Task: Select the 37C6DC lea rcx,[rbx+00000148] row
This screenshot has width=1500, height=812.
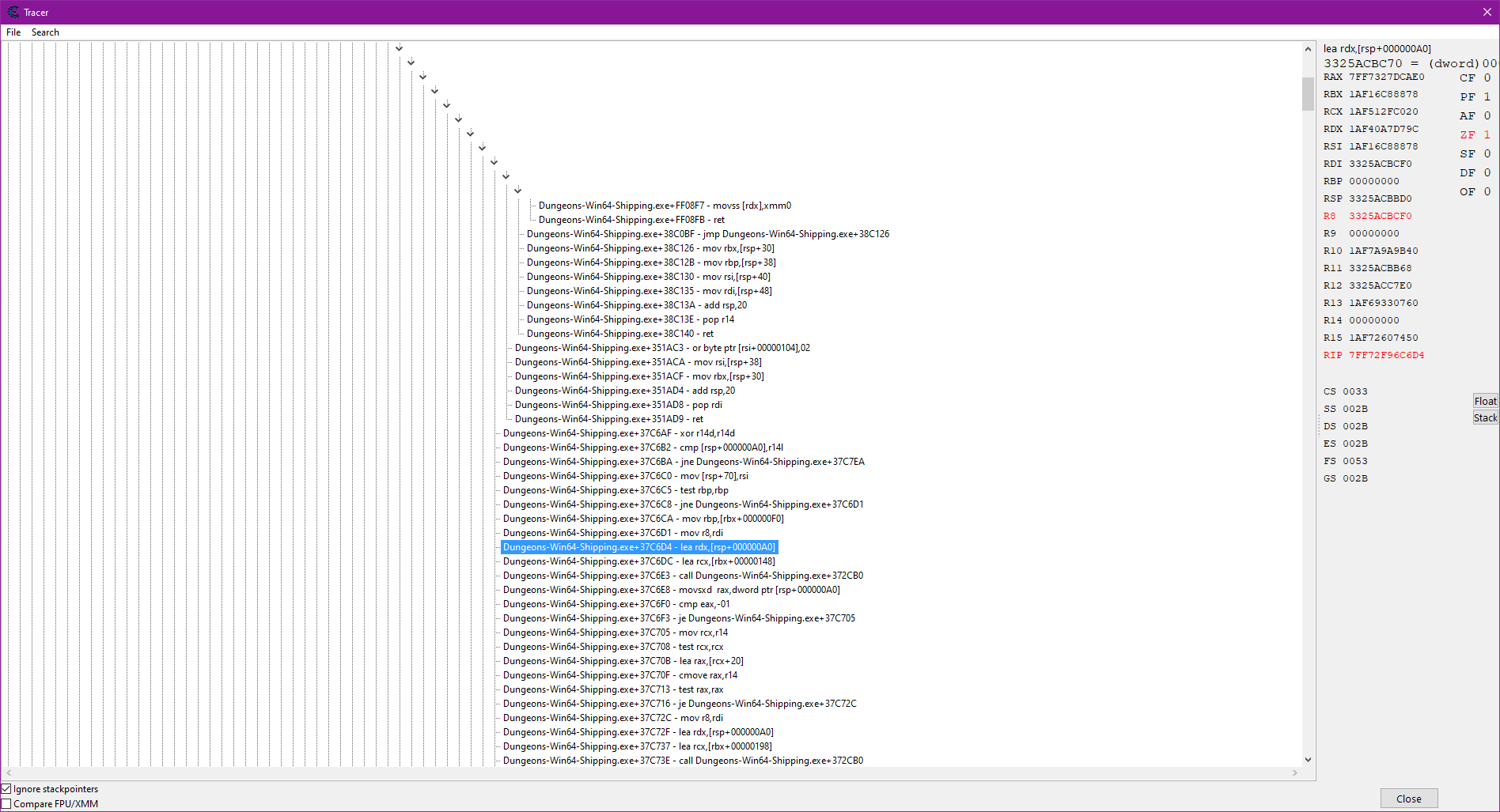Action: click(x=639, y=561)
